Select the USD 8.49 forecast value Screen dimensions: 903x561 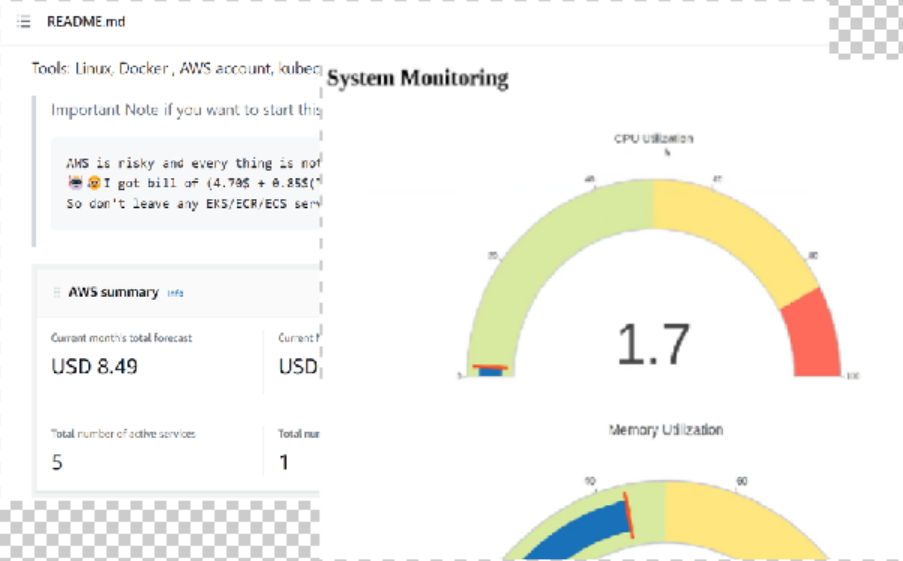click(x=94, y=366)
